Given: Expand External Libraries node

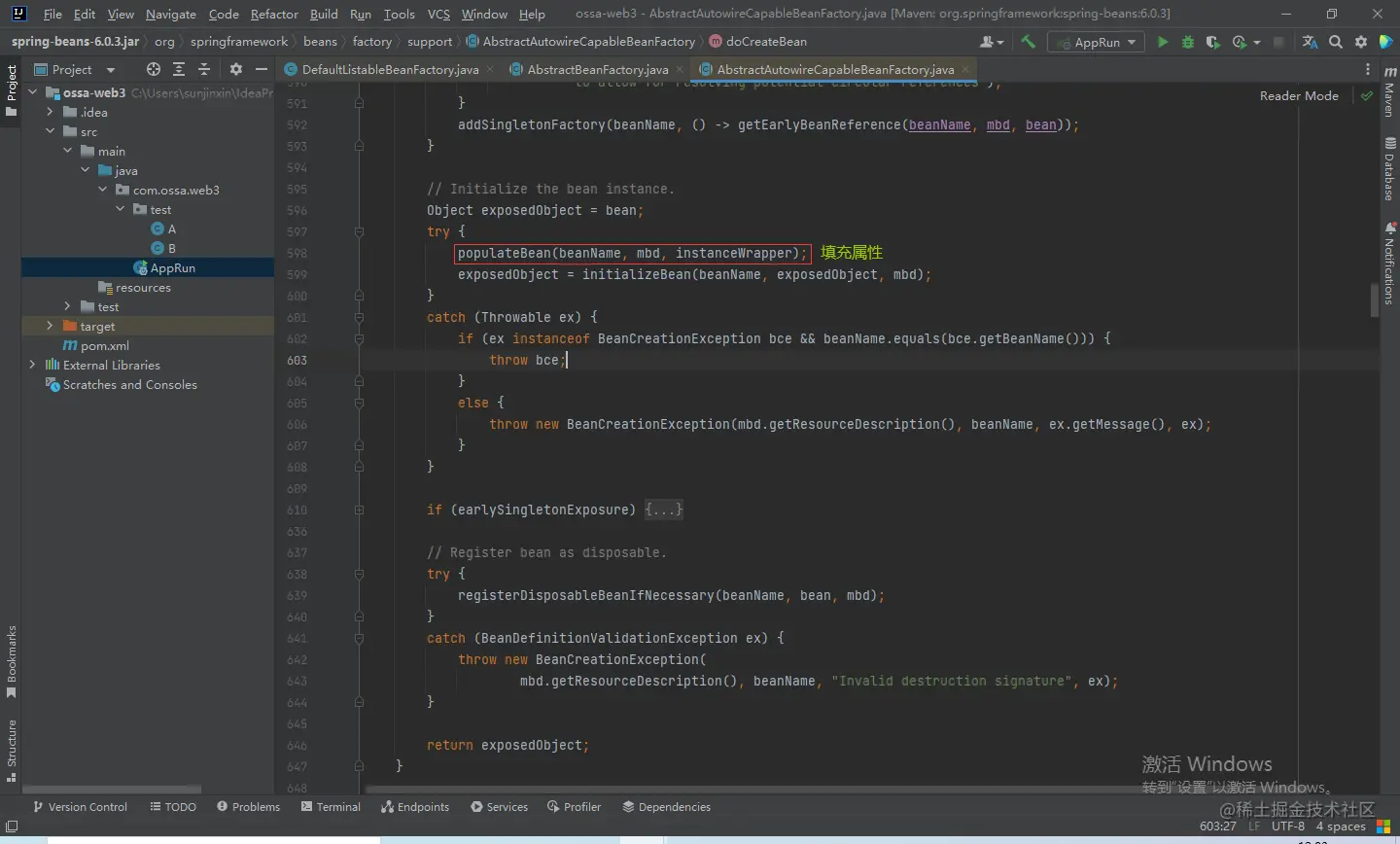Looking at the screenshot, I should tap(32, 365).
